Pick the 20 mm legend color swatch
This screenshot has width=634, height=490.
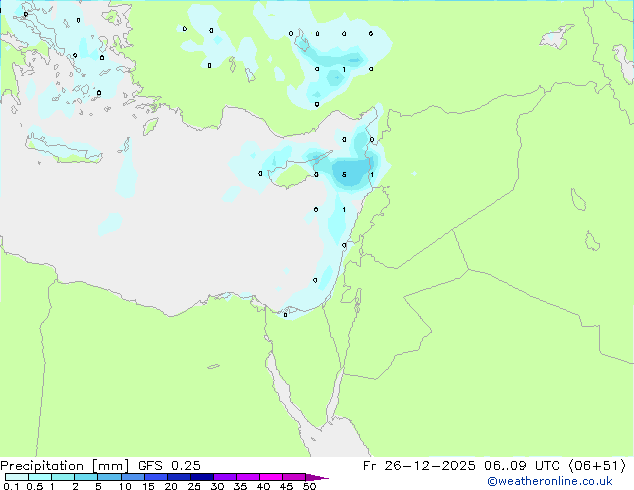pos(178,477)
